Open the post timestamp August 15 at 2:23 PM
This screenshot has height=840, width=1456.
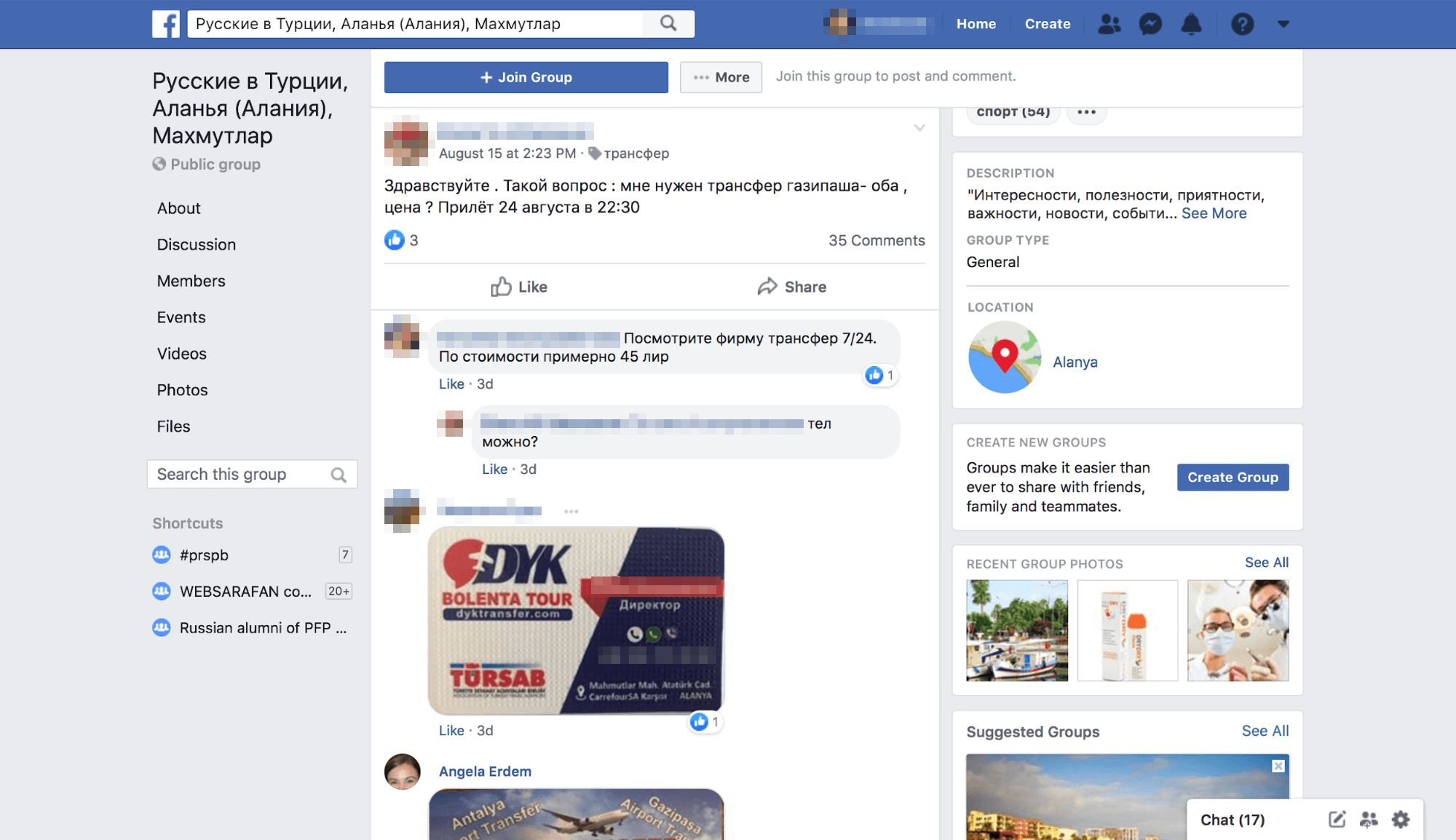(507, 154)
